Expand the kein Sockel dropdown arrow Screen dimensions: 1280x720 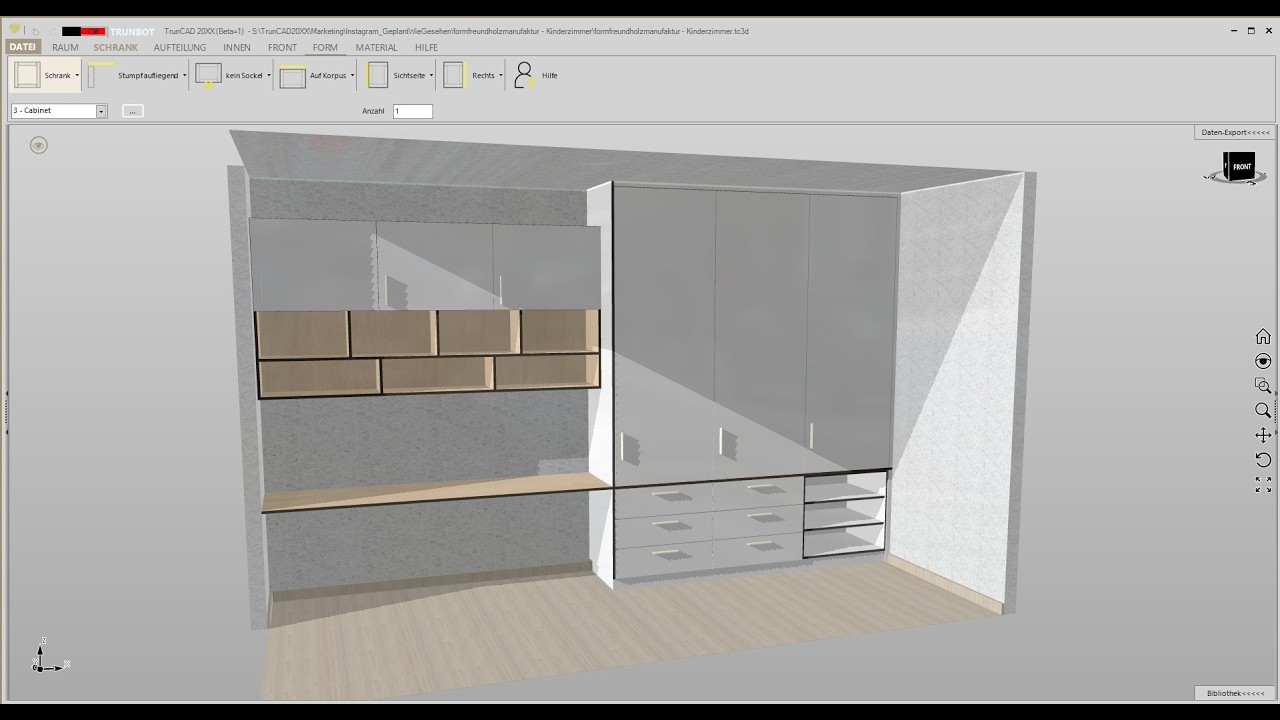269,75
